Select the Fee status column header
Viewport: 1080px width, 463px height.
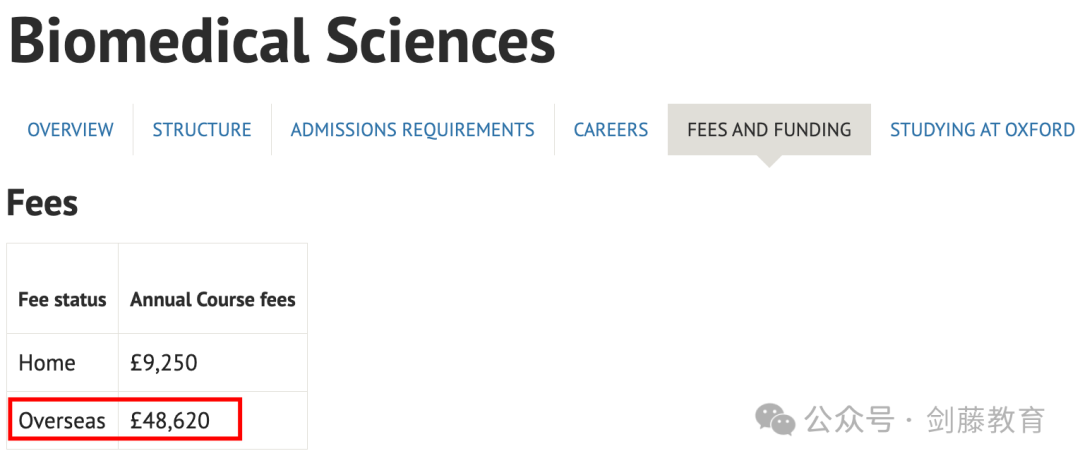(63, 300)
